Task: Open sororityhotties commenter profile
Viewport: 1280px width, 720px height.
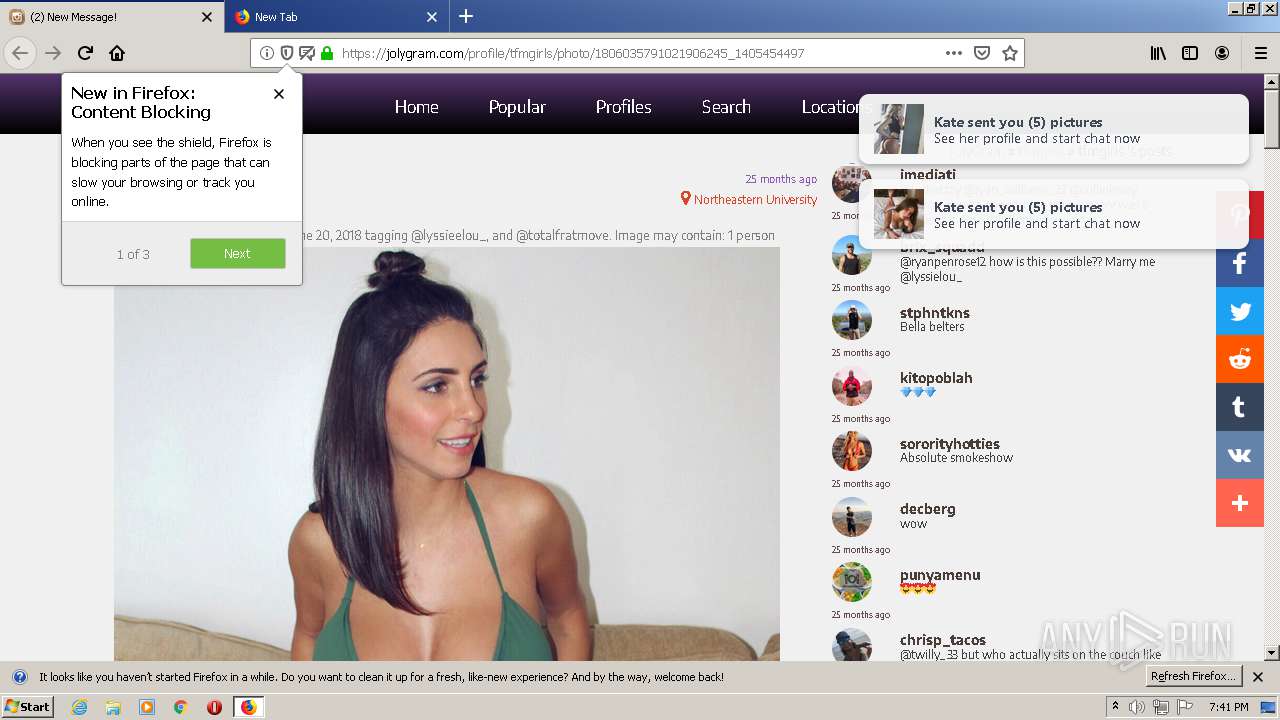Action: [950, 444]
